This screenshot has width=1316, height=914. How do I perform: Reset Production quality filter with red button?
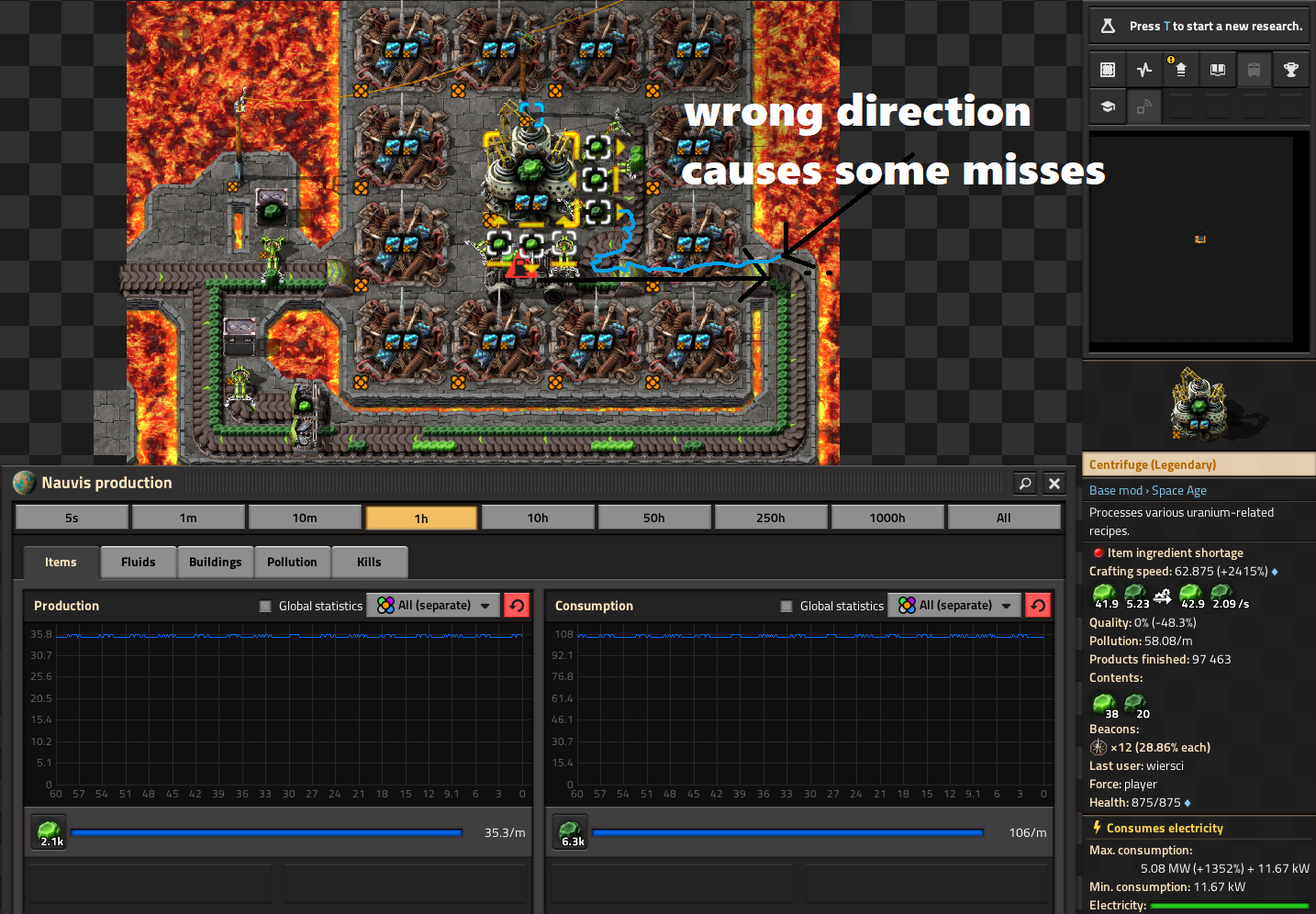click(x=517, y=606)
